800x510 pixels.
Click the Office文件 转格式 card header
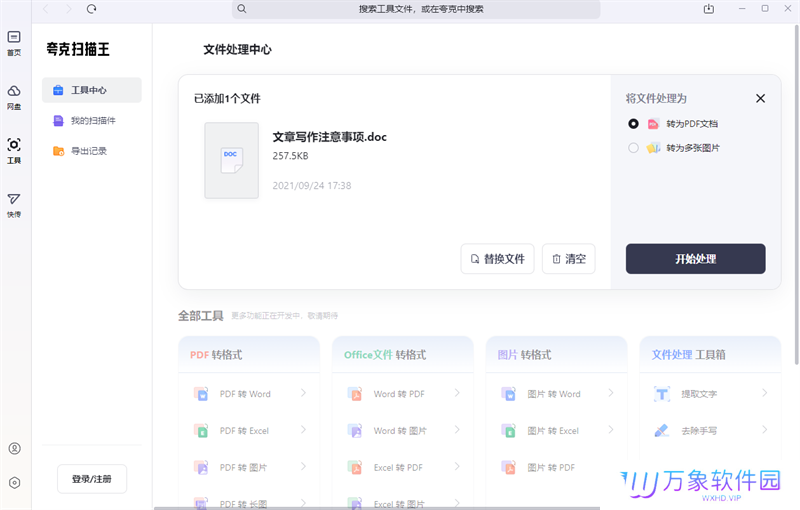[x=403, y=354]
